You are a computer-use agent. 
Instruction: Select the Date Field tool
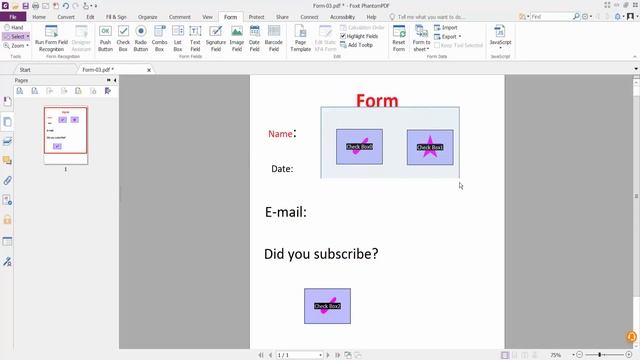tap(254, 38)
